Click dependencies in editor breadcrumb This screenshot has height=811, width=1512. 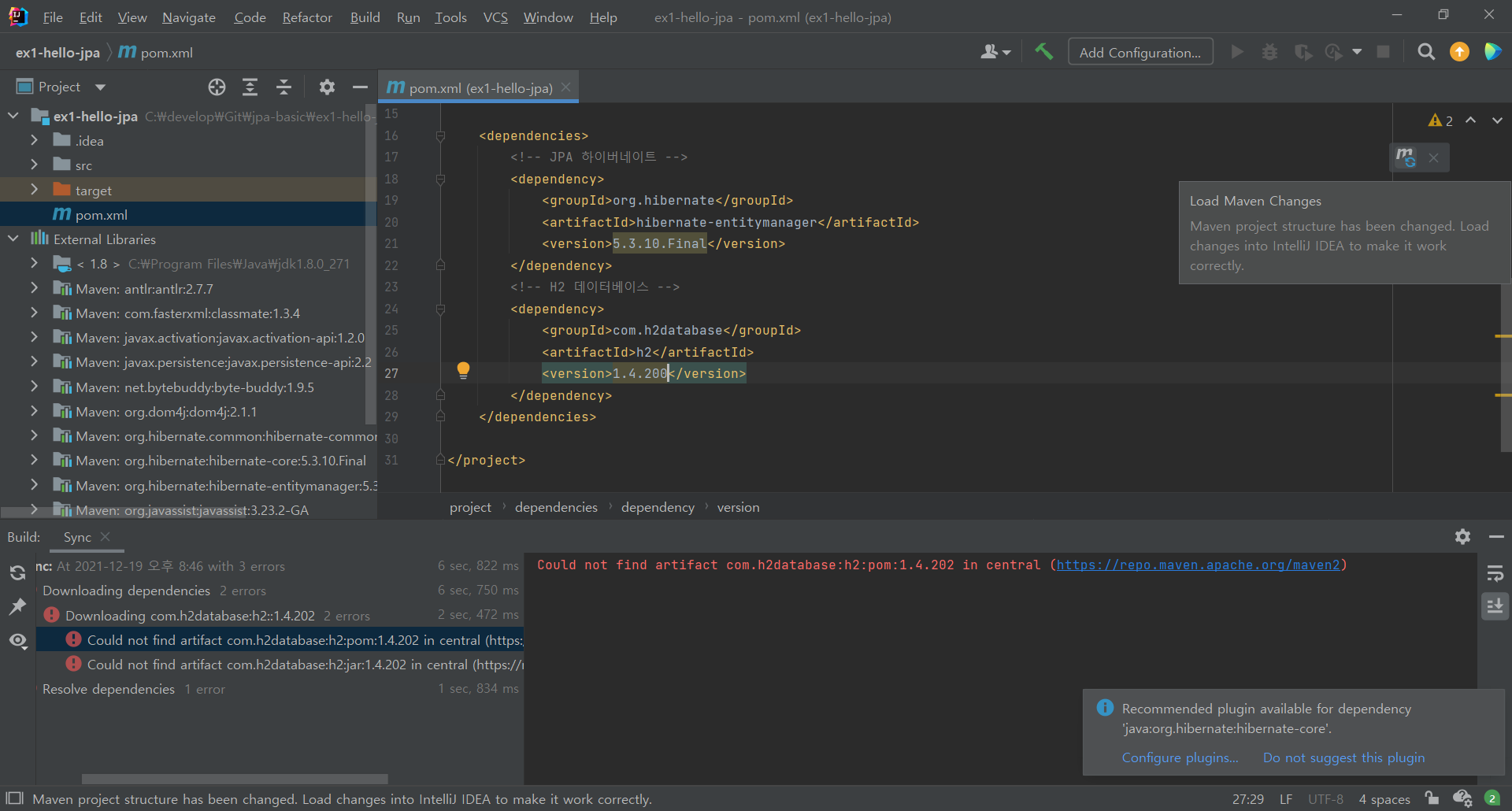[x=556, y=507]
